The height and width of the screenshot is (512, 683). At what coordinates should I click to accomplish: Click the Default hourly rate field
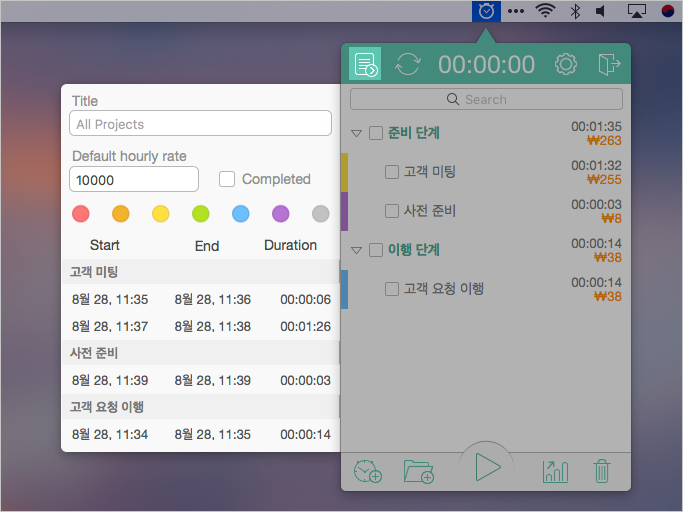pyautogui.click(x=134, y=179)
